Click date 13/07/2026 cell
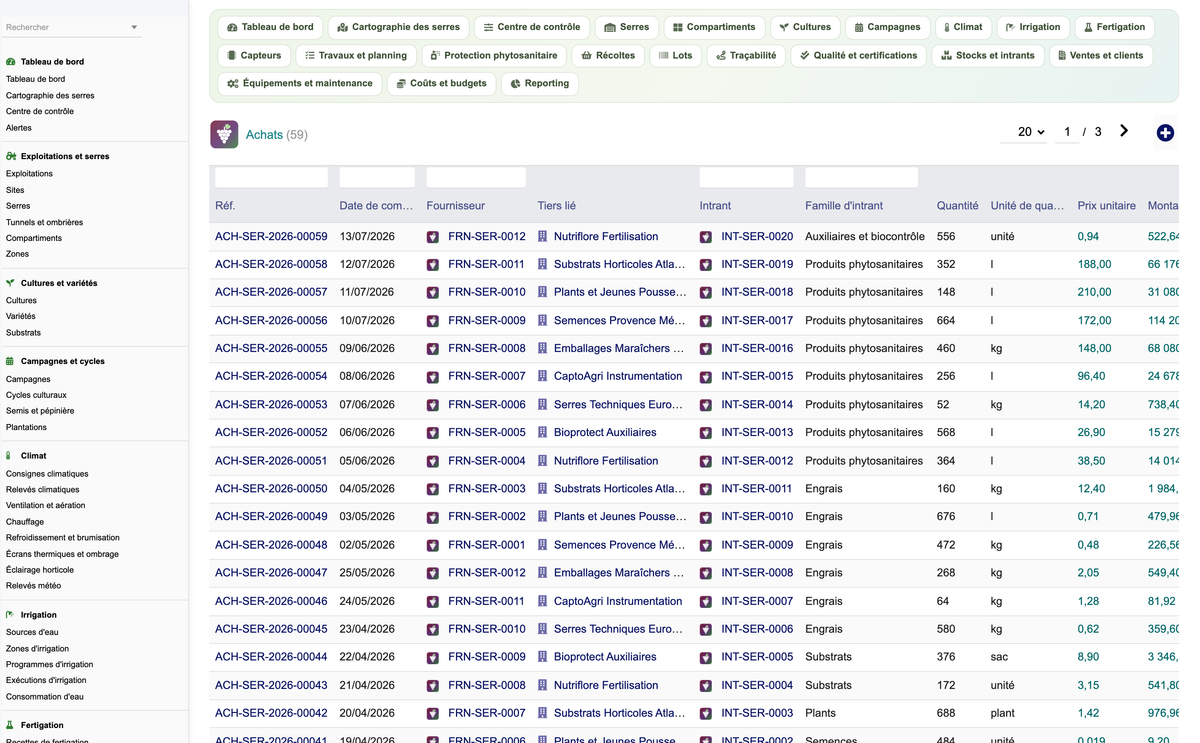Screen dimensions: 1200x743 (367, 237)
